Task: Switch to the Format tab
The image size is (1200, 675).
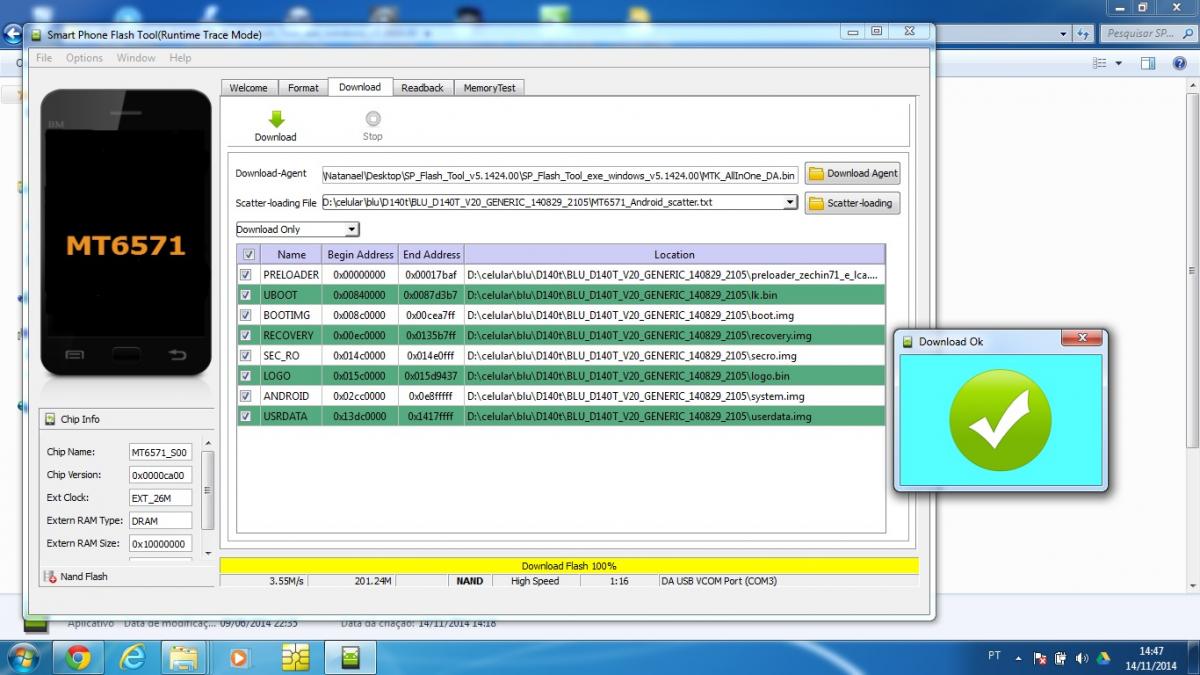Action: [x=303, y=88]
